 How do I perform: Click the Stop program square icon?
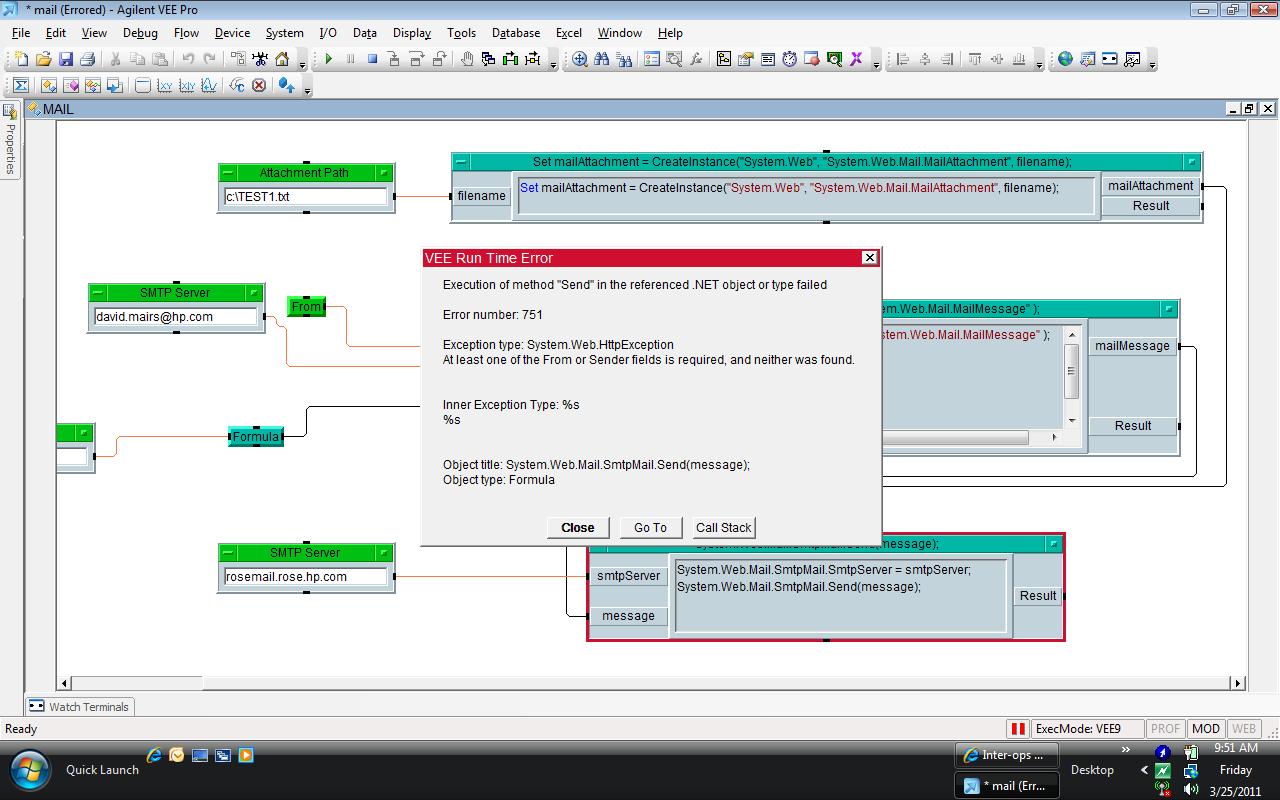pos(372,60)
